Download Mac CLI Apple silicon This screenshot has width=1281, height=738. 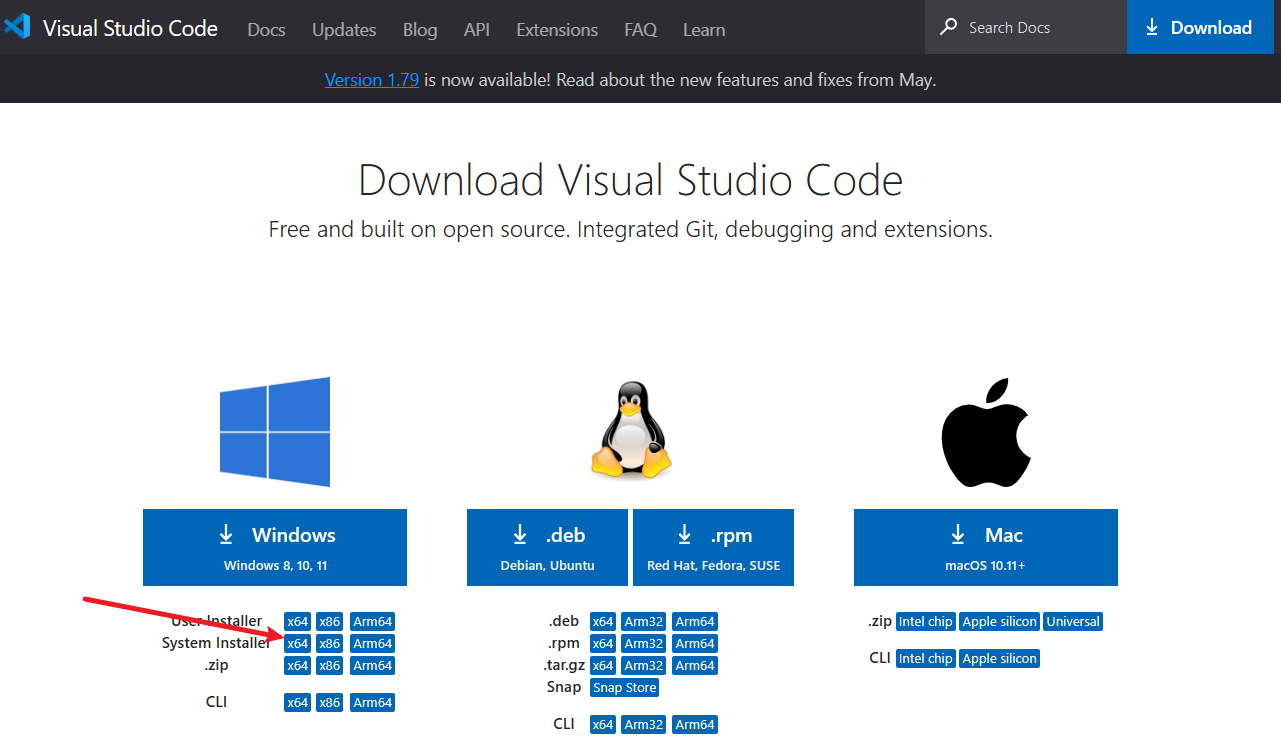coord(1000,658)
